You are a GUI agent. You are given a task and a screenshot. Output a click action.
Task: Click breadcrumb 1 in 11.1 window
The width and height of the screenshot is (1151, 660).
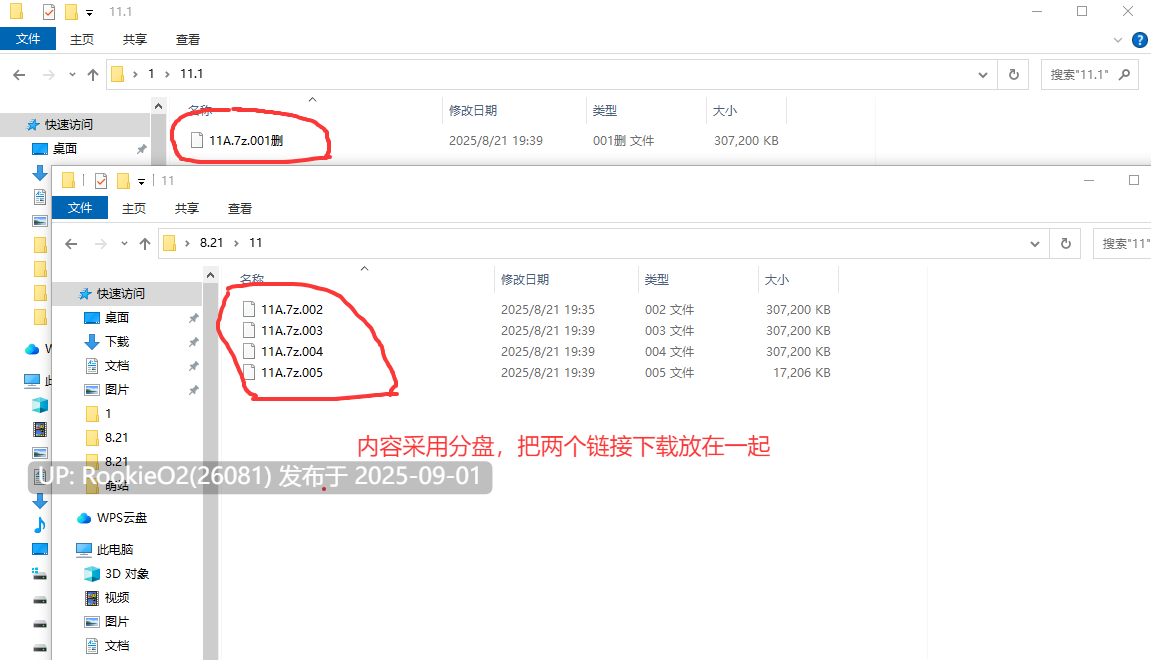pyautogui.click(x=151, y=73)
